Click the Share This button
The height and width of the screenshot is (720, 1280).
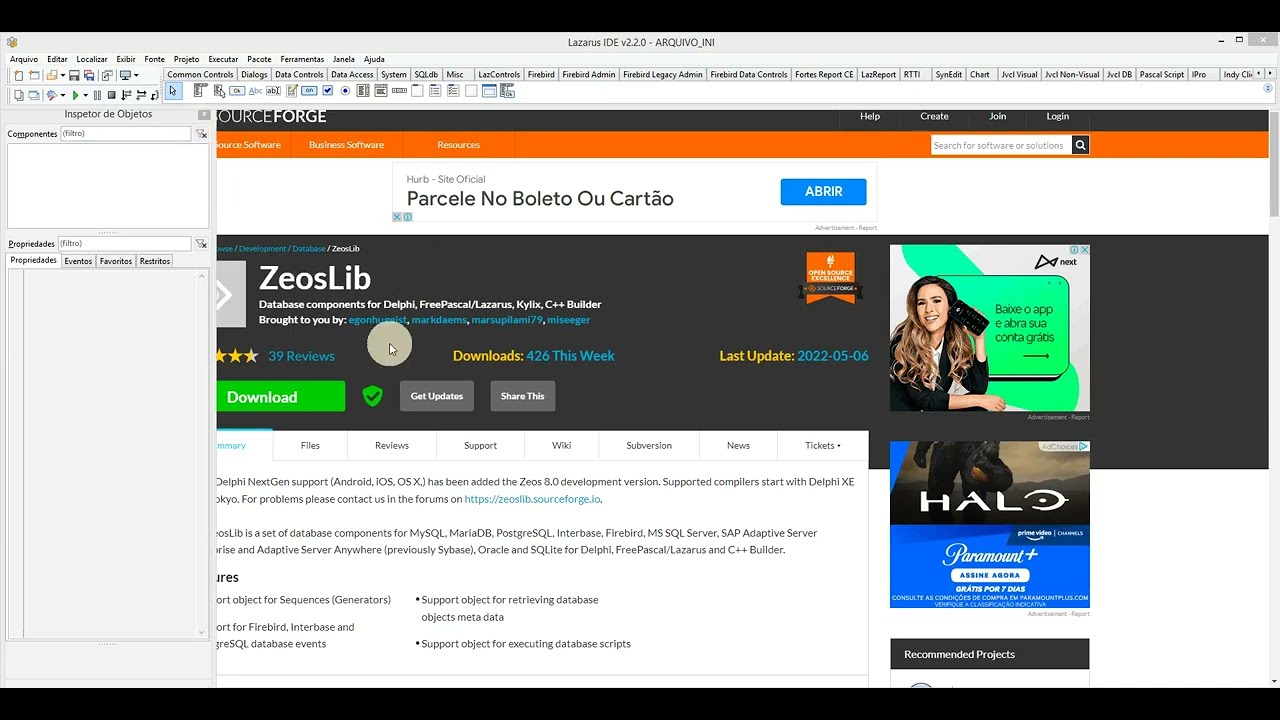pos(522,396)
